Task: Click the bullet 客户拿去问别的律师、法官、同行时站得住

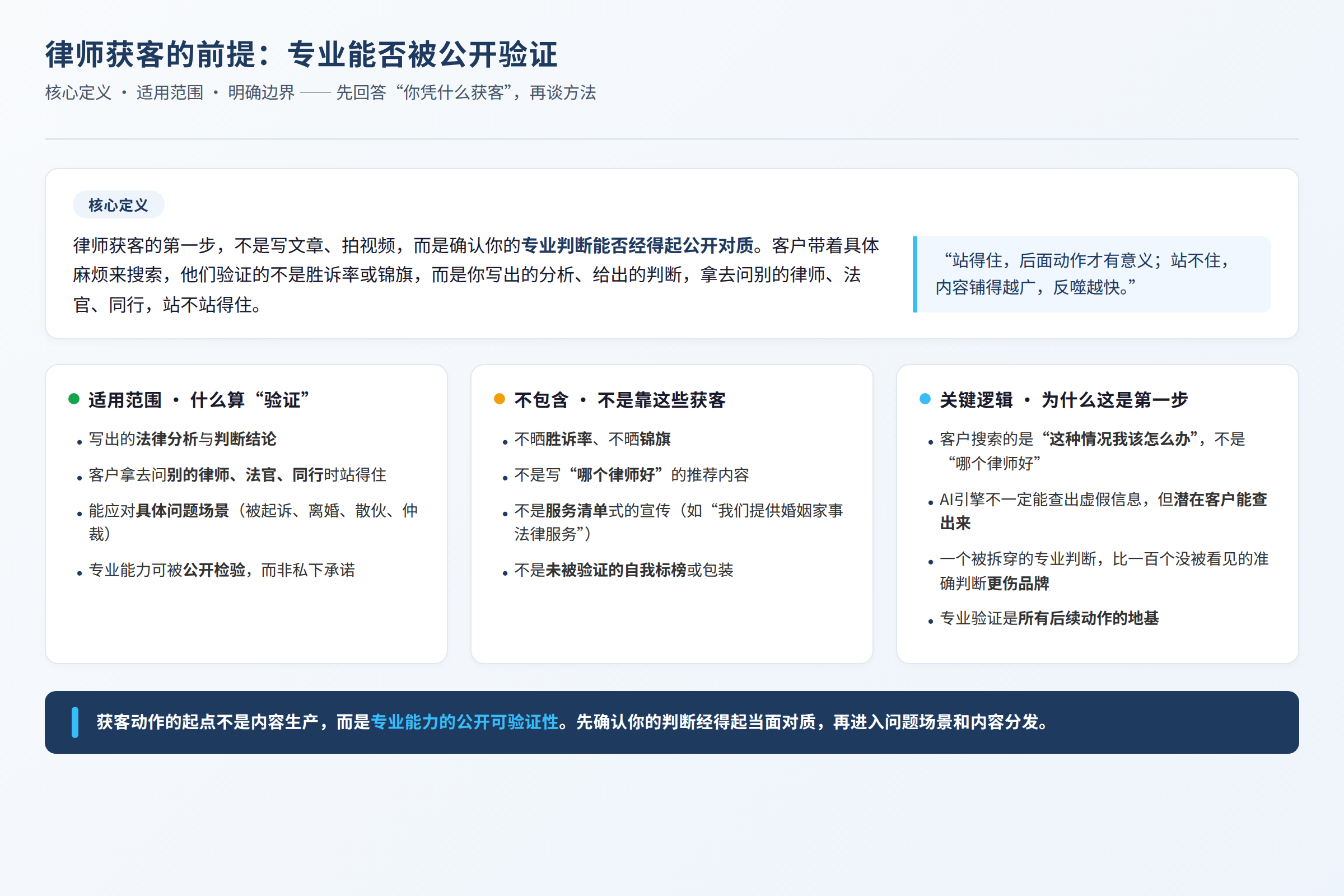Action: pyautogui.click(x=237, y=475)
